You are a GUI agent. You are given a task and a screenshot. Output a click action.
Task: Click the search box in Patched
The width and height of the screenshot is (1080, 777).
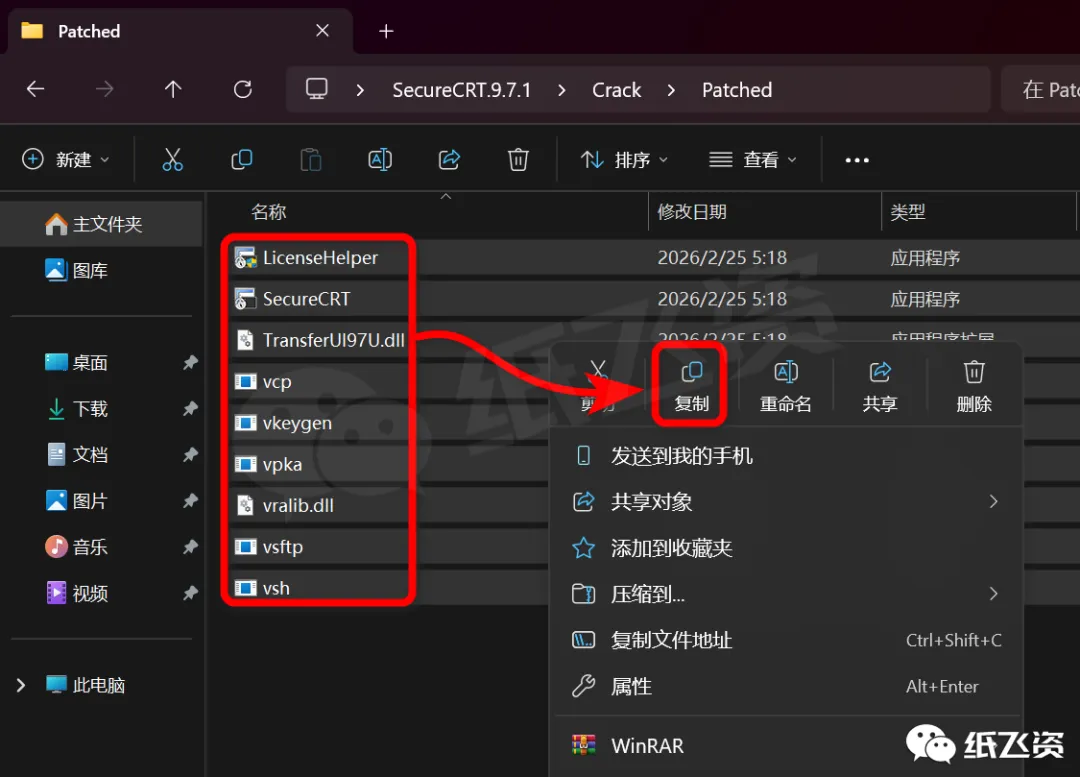tap(1041, 90)
